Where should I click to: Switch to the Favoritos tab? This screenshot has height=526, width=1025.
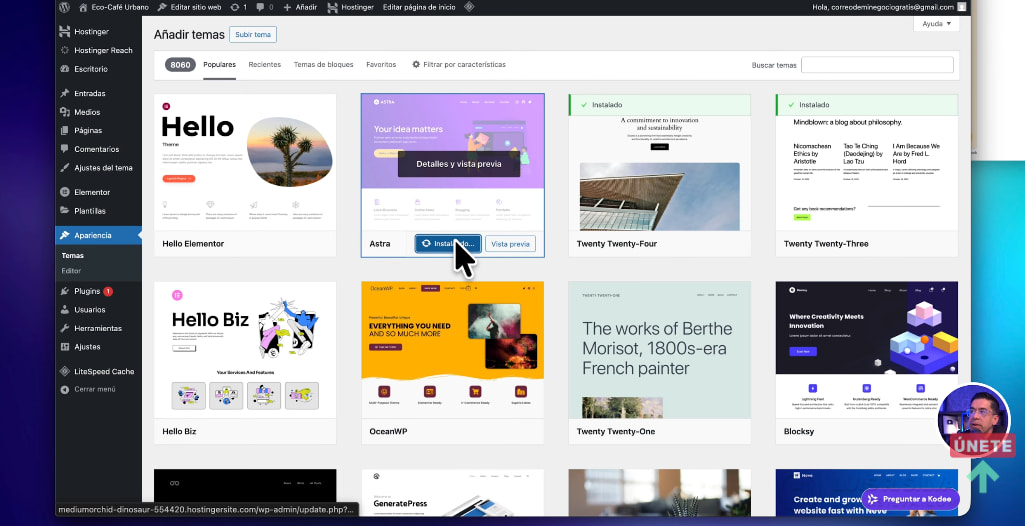(x=381, y=65)
